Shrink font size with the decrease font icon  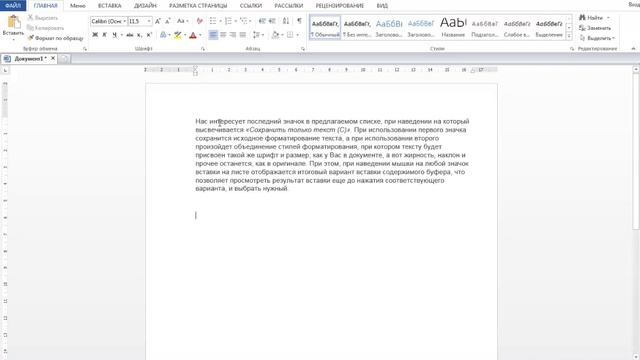click(167, 21)
